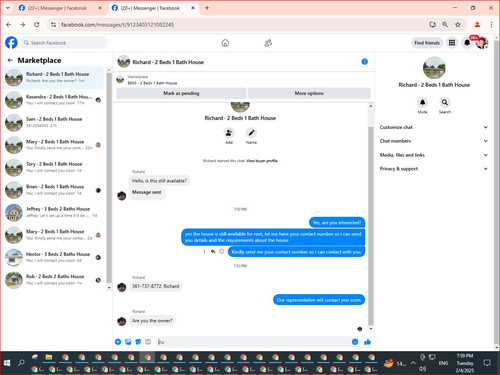Viewport: 500px width, 375px height.
Task: Open the Tory 2 Beds 1 Bath conversation
Action: click(53, 167)
